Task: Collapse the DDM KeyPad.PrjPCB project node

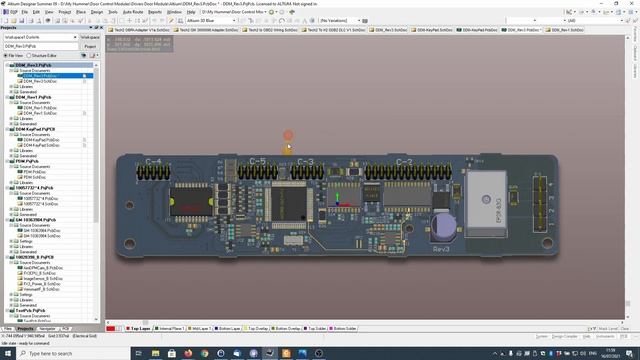Action: (x=7, y=129)
